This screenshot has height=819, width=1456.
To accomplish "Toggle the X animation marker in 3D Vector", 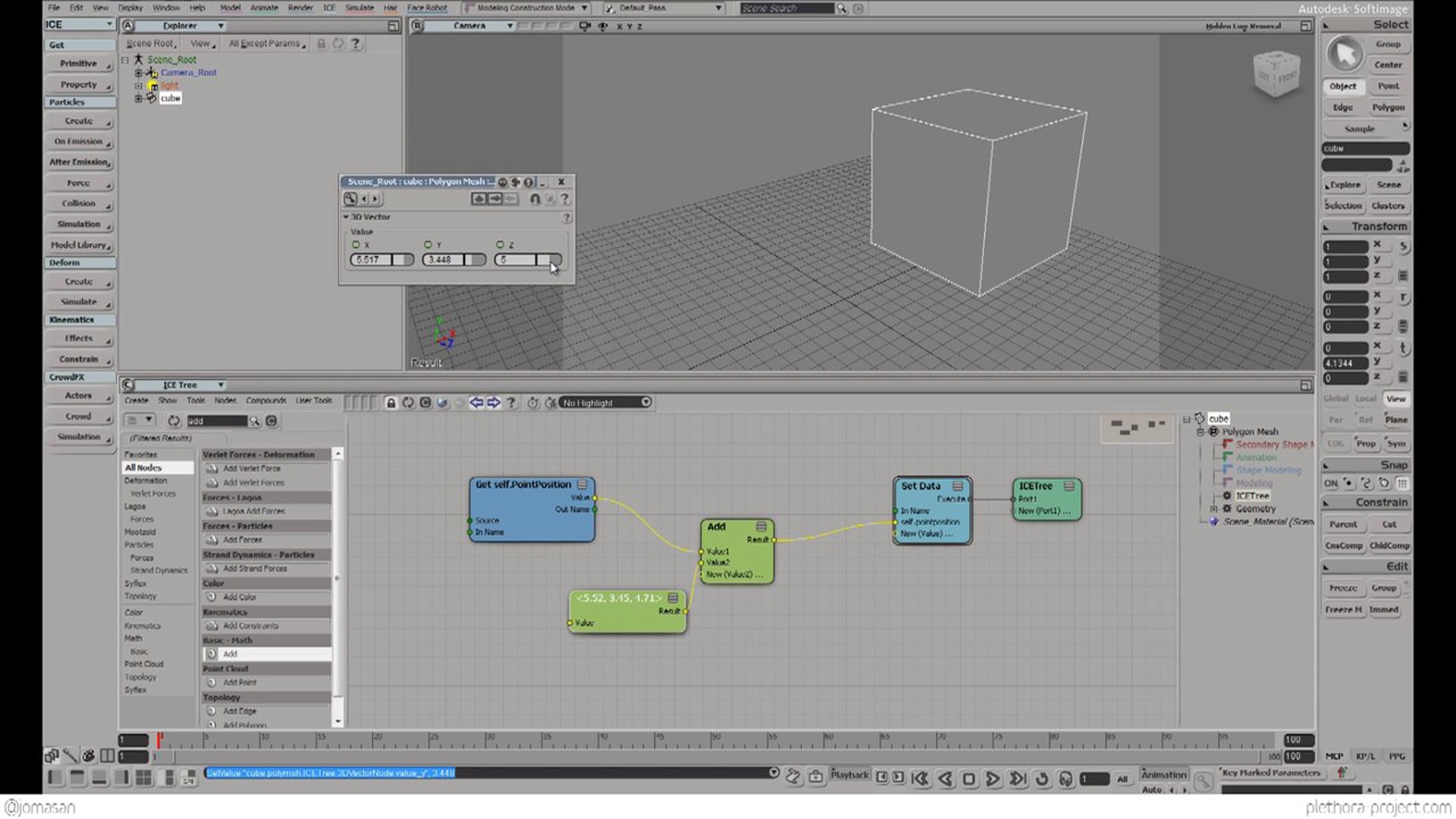I will click(x=356, y=245).
